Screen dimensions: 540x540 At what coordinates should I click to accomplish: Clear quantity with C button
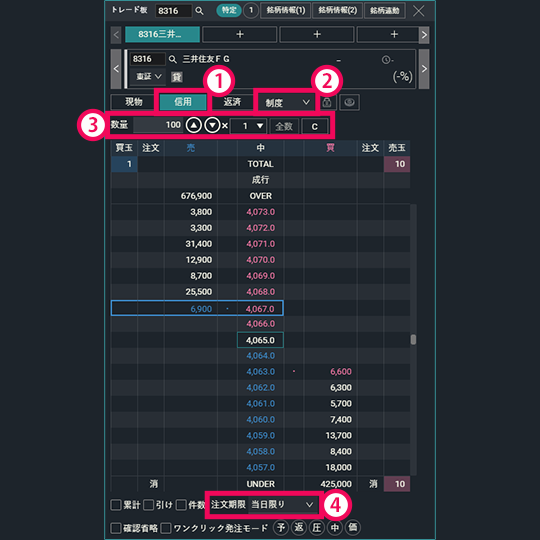pyautogui.click(x=314, y=126)
